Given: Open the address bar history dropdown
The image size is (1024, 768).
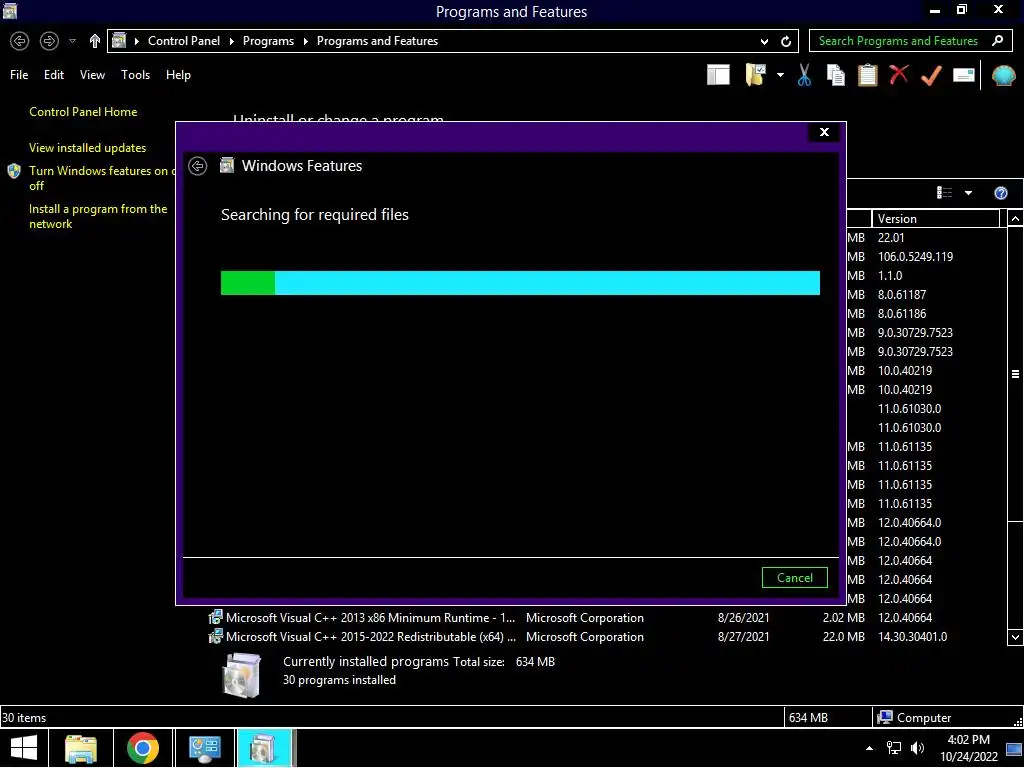Looking at the screenshot, I should pos(764,41).
